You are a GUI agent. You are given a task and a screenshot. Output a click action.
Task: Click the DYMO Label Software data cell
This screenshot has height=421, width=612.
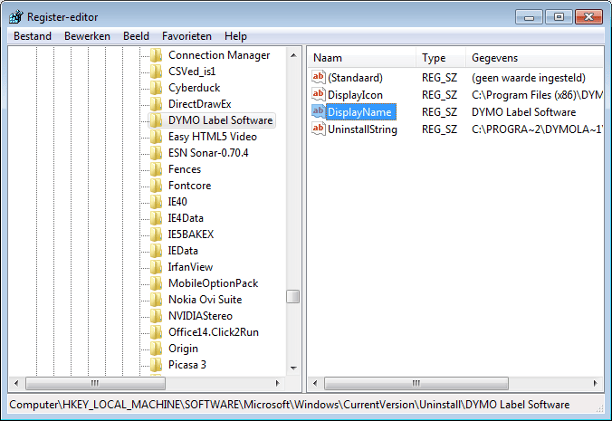click(x=524, y=112)
